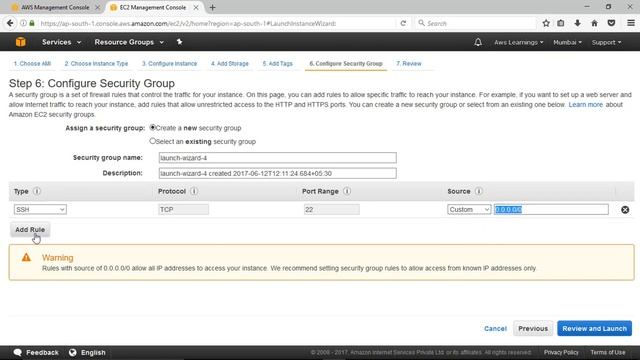Open a new browser tab

pos(212,7)
